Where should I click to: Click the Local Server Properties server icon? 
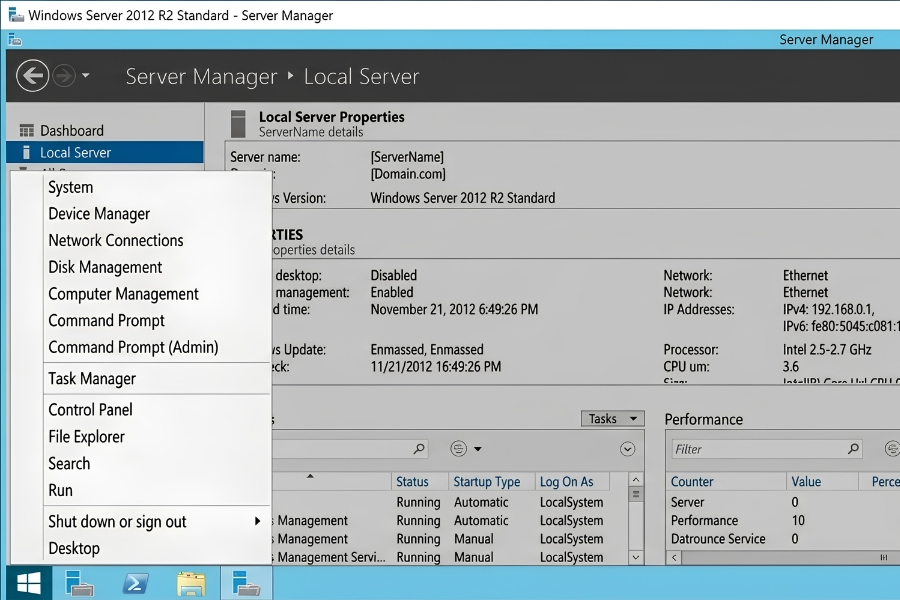click(238, 124)
